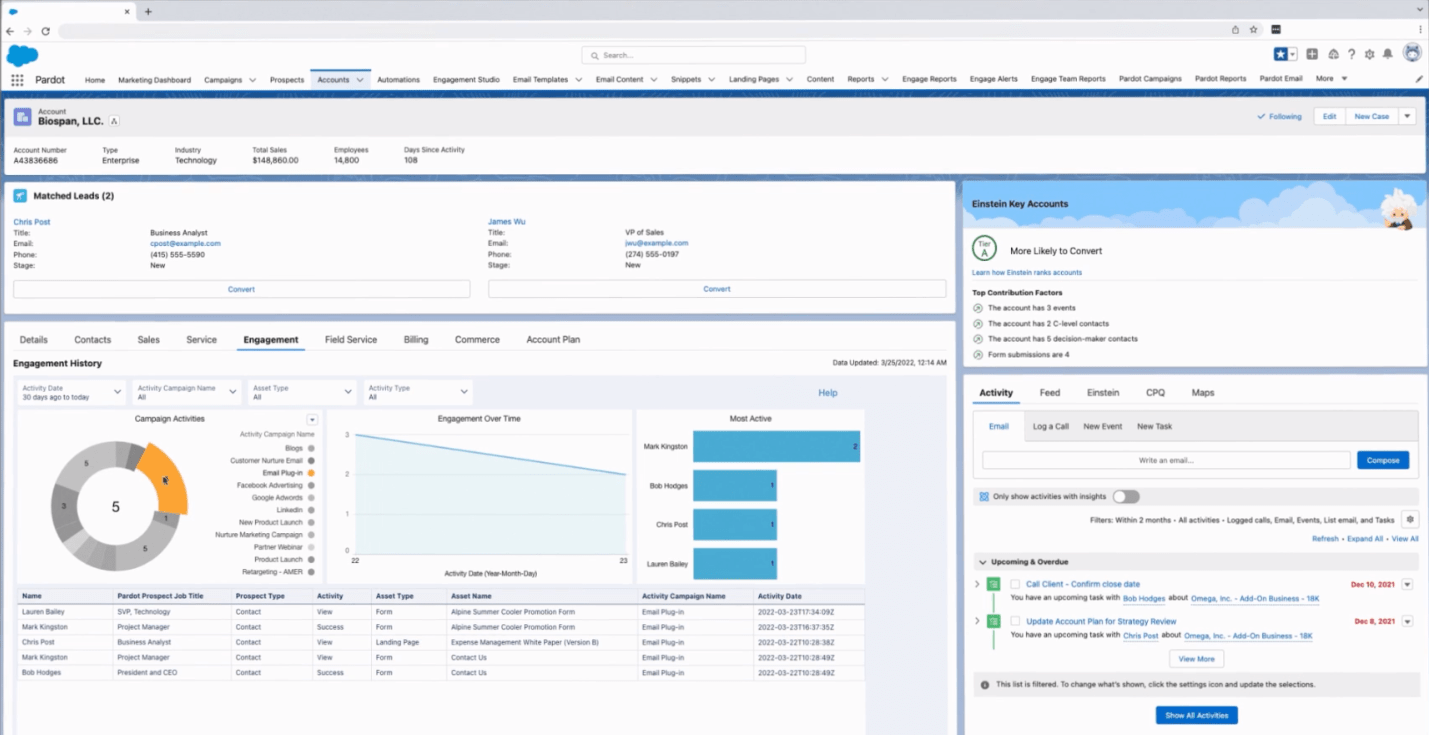Viewport: 1429px width, 735px height.
Task: Open Learn how Einstein ranks accounts link
Action: click(x=1027, y=272)
